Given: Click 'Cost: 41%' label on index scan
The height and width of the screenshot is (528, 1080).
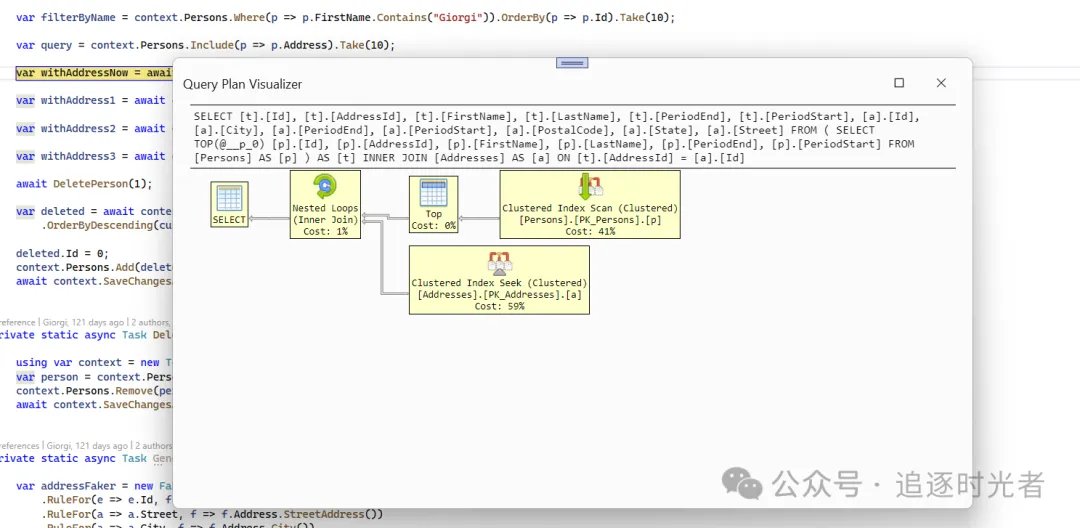Looking at the screenshot, I should pyautogui.click(x=590, y=231).
